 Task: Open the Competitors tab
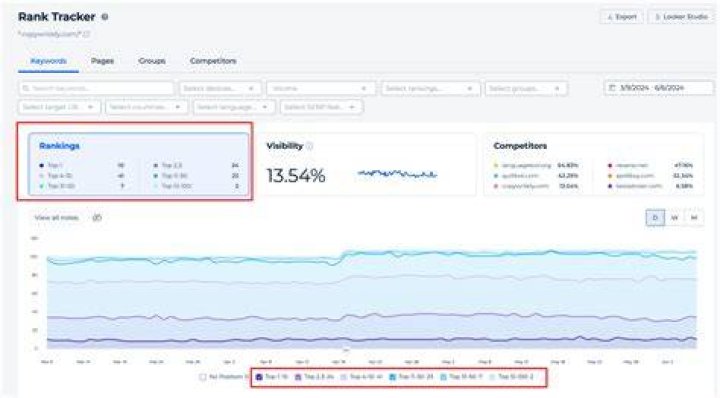coord(213,61)
